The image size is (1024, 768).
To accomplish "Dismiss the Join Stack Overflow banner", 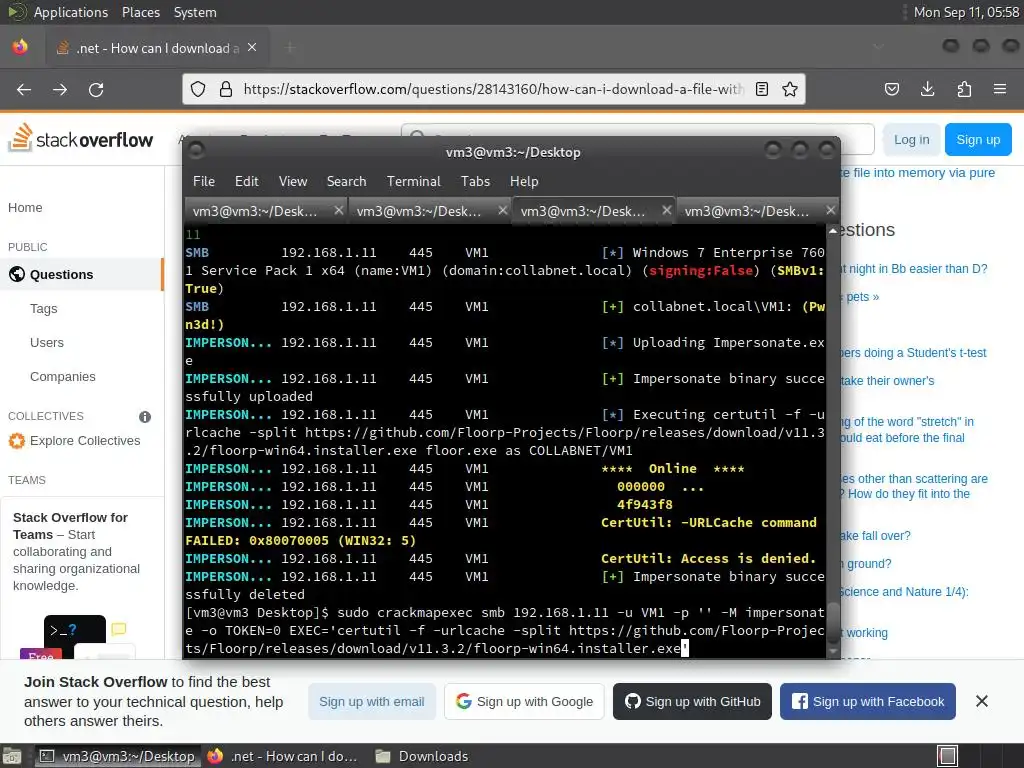I will click(x=982, y=701).
